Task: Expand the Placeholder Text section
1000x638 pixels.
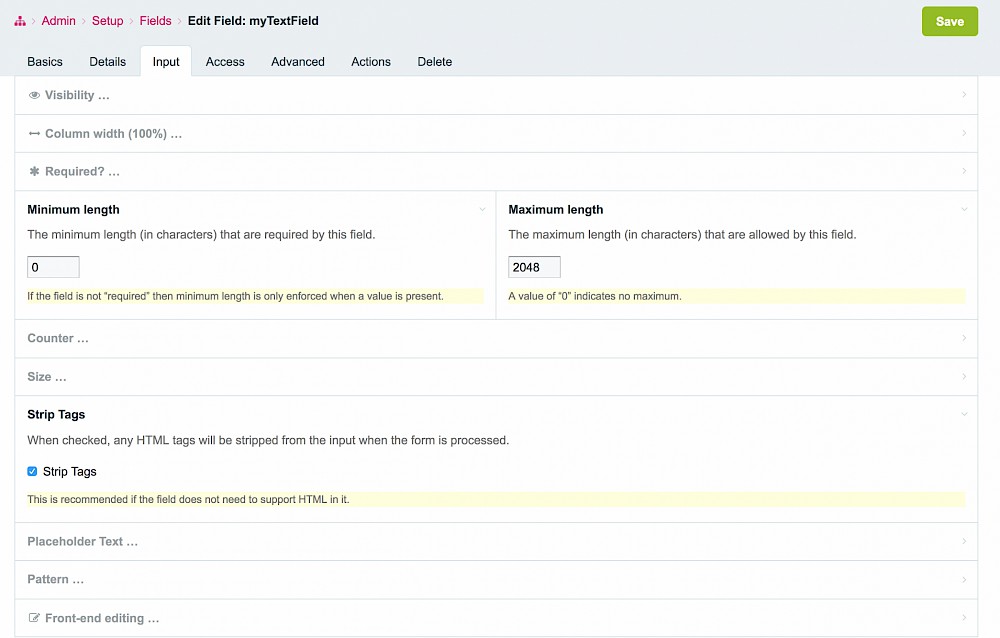Action: (x=82, y=541)
